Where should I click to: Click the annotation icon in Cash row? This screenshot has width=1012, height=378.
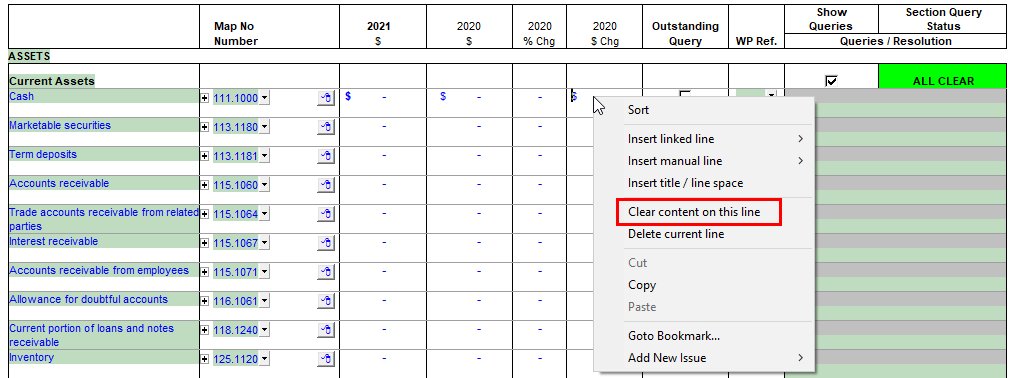point(327,98)
